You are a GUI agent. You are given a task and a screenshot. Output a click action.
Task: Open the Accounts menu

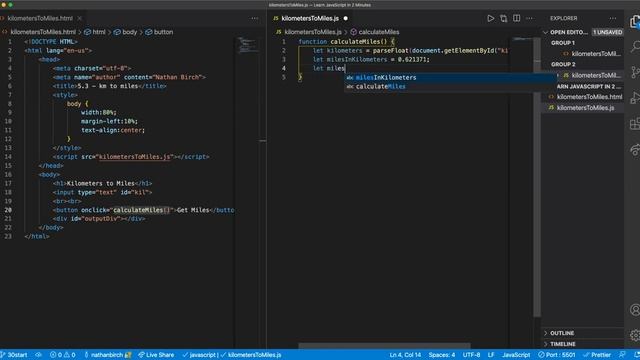coord(635,310)
